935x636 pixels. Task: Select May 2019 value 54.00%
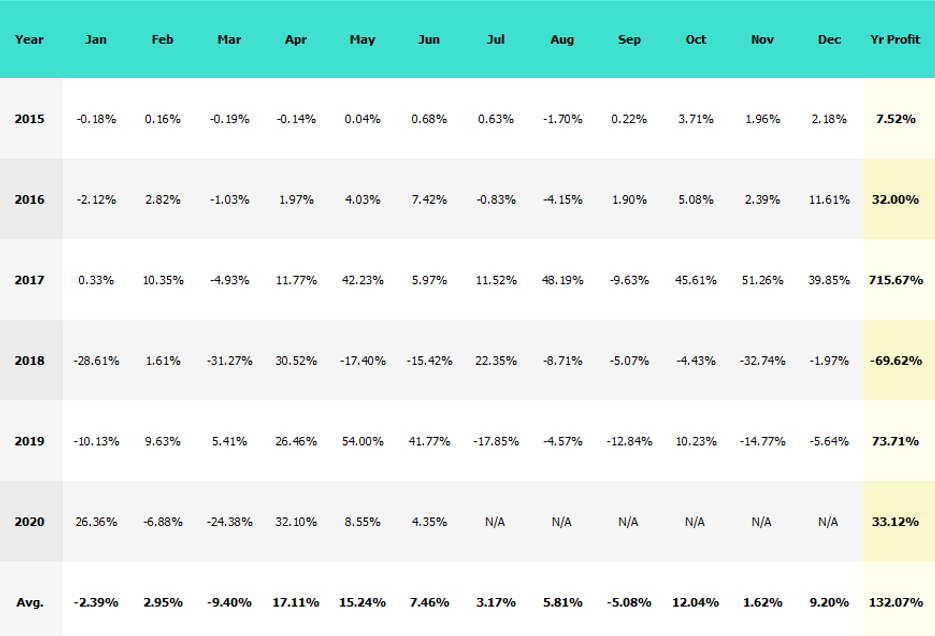tap(363, 442)
